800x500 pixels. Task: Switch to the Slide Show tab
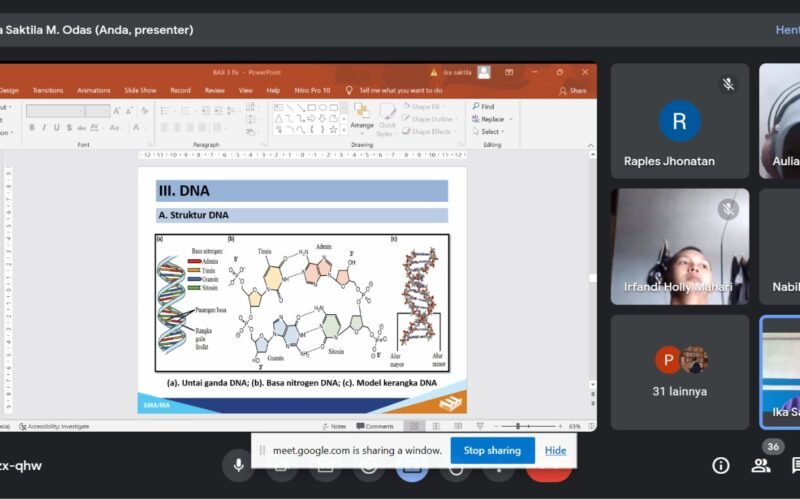(140, 90)
